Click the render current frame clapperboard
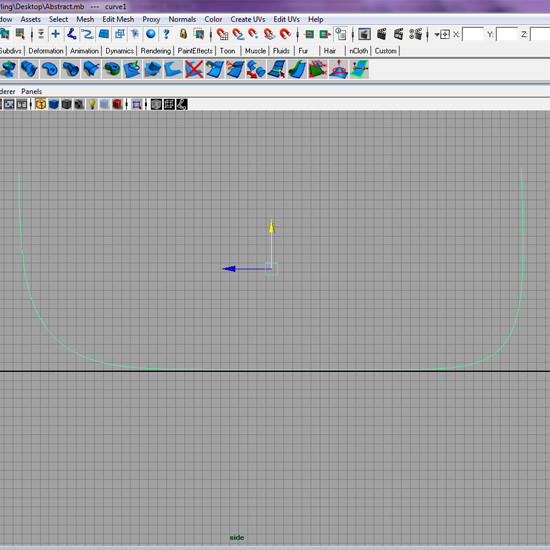 point(382,34)
